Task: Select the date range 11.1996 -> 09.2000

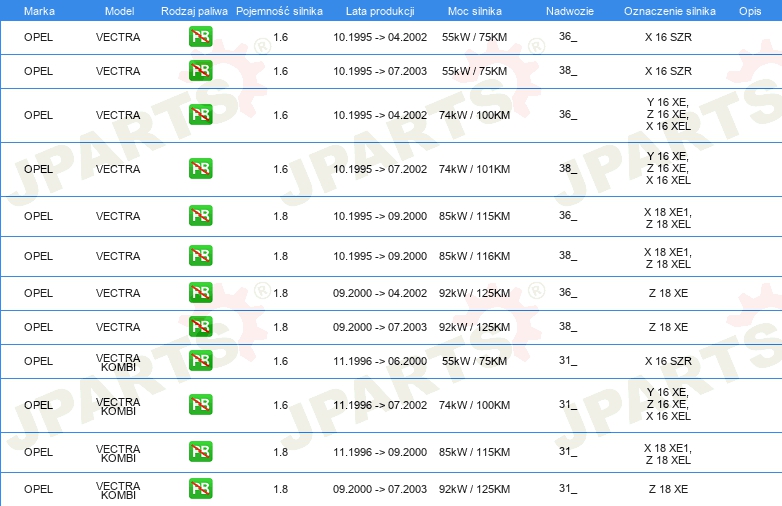Action: click(380, 452)
